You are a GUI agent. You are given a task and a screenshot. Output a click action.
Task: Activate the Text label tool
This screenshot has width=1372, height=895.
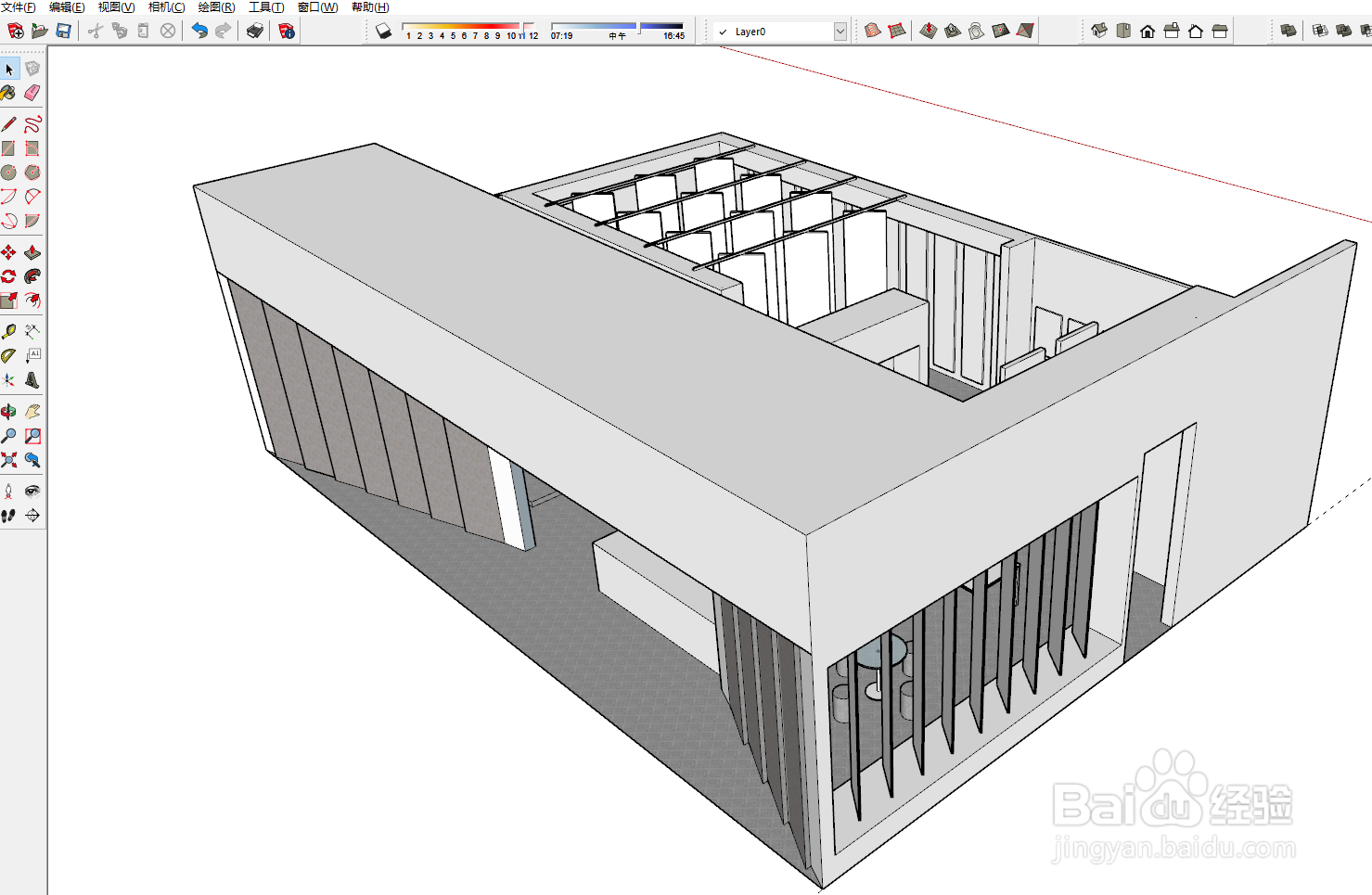coord(32,355)
